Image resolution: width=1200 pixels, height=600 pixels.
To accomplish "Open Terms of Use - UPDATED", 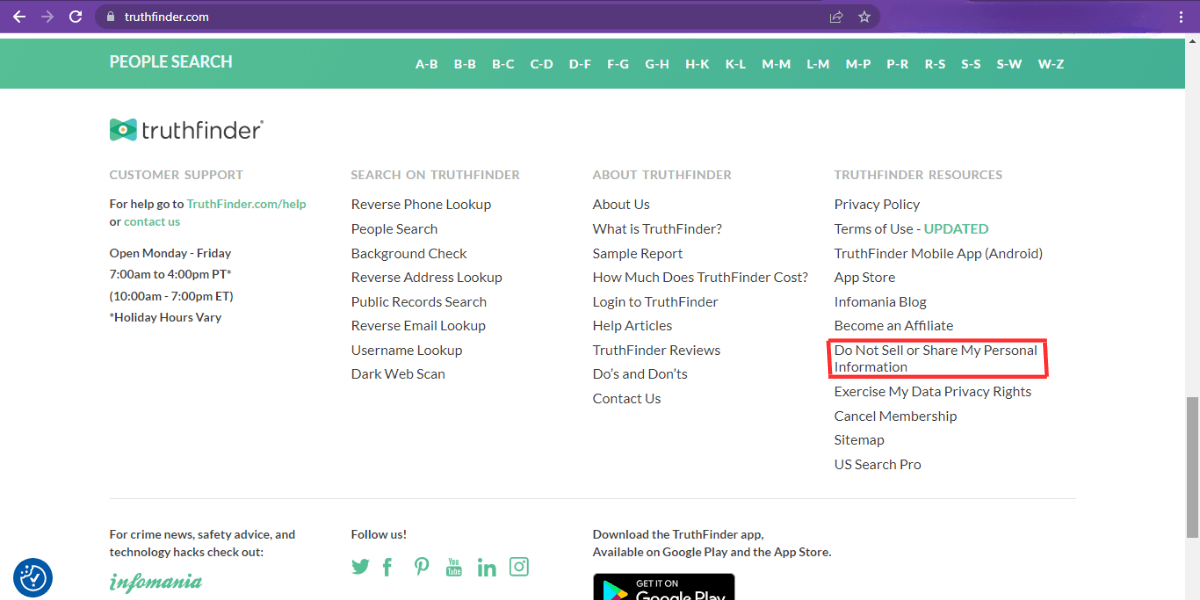I will click(x=911, y=229).
